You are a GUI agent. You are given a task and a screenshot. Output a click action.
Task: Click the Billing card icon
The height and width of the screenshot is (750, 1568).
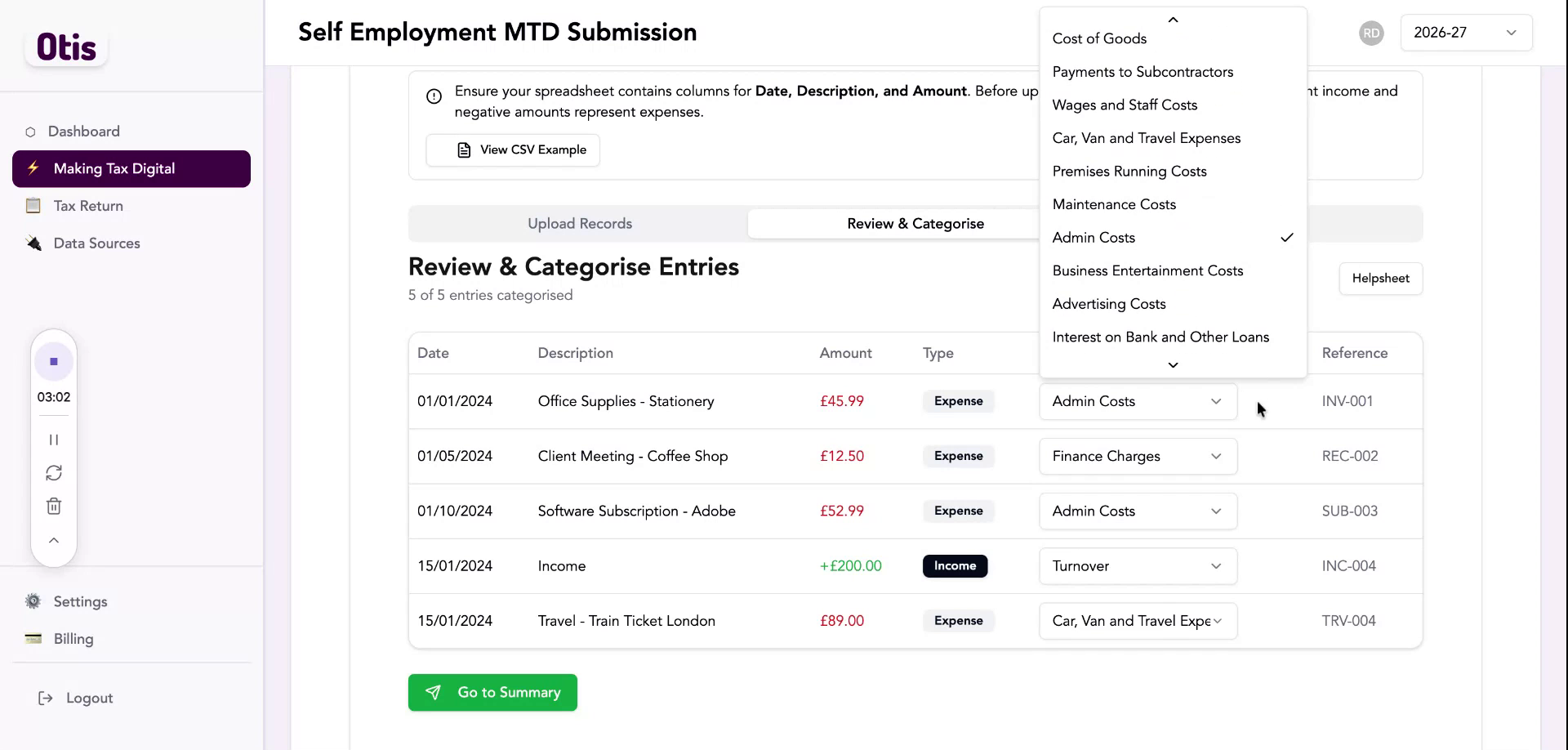pyautogui.click(x=33, y=639)
